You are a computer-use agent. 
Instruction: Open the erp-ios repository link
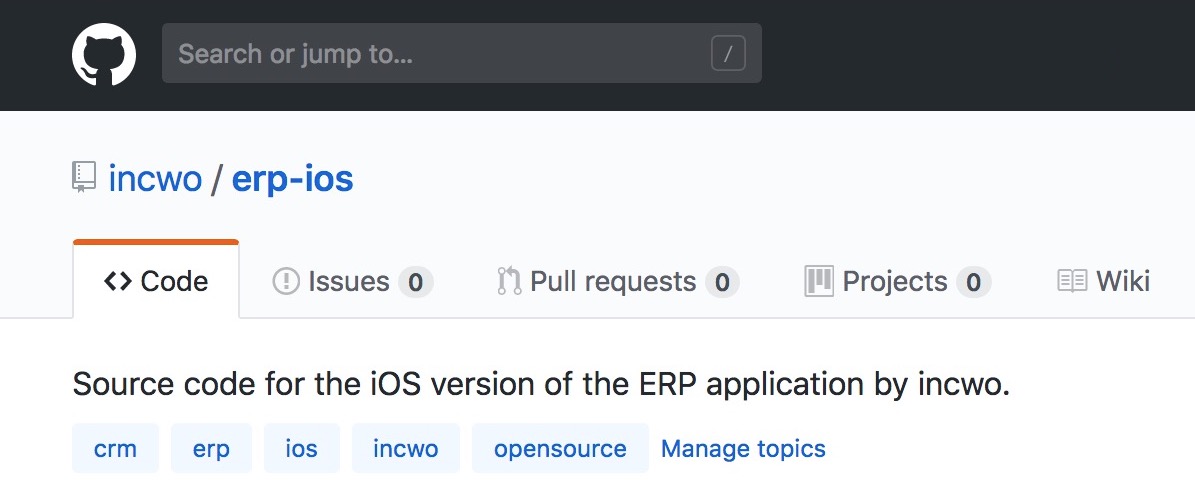[x=292, y=179]
